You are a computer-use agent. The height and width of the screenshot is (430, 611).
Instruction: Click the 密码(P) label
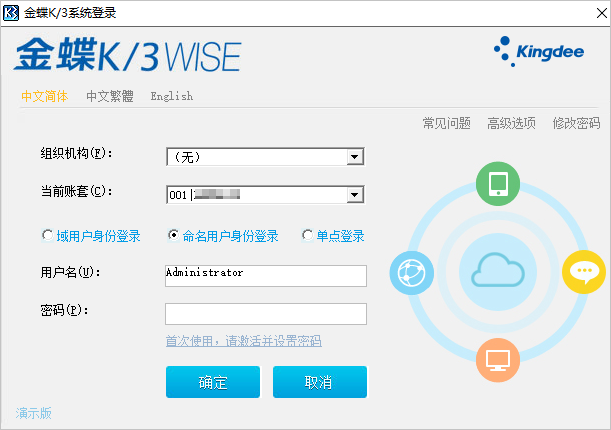point(65,310)
